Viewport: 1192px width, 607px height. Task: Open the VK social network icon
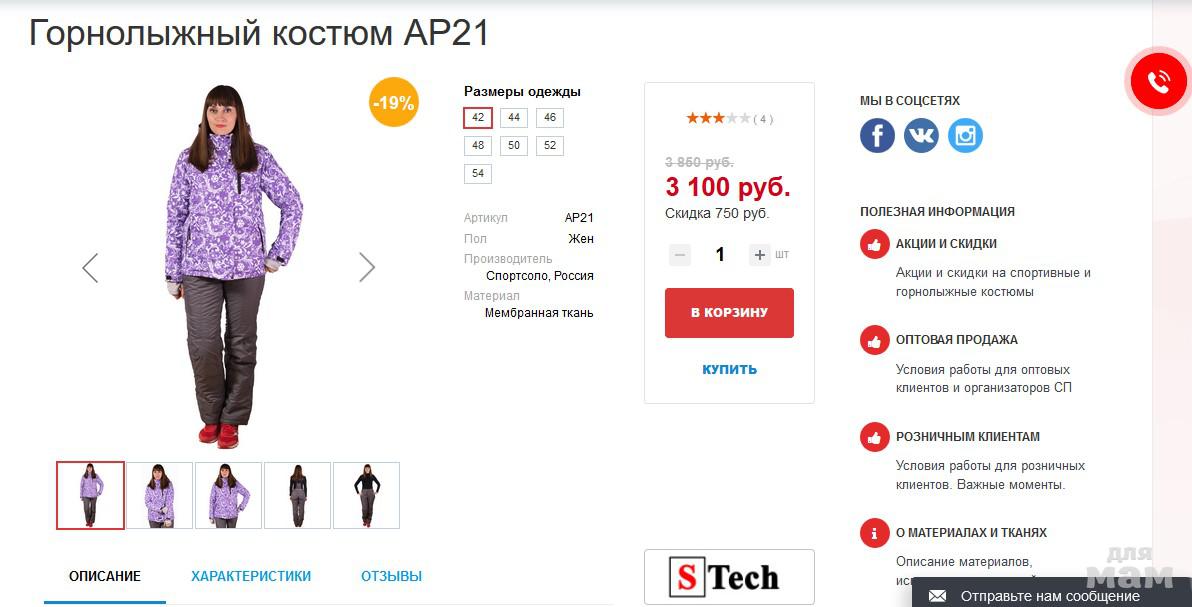click(921, 135)
